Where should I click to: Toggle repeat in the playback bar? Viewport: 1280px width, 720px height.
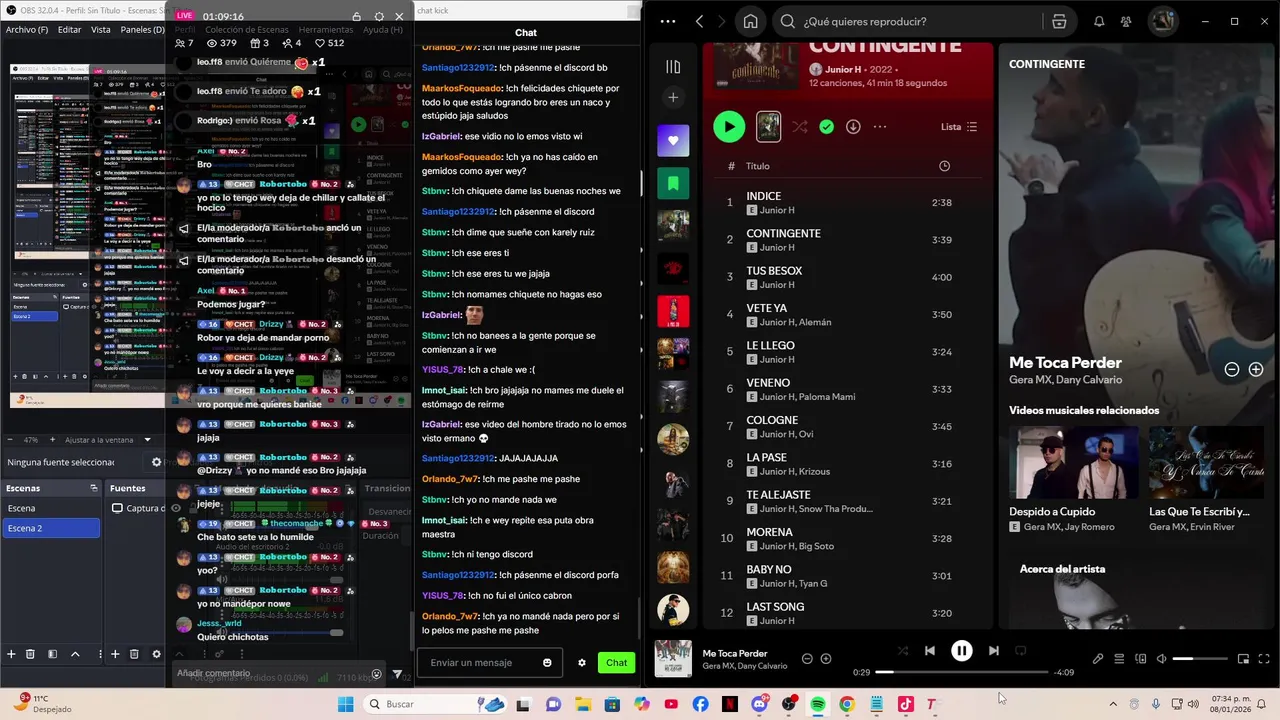coord(1020,651)
